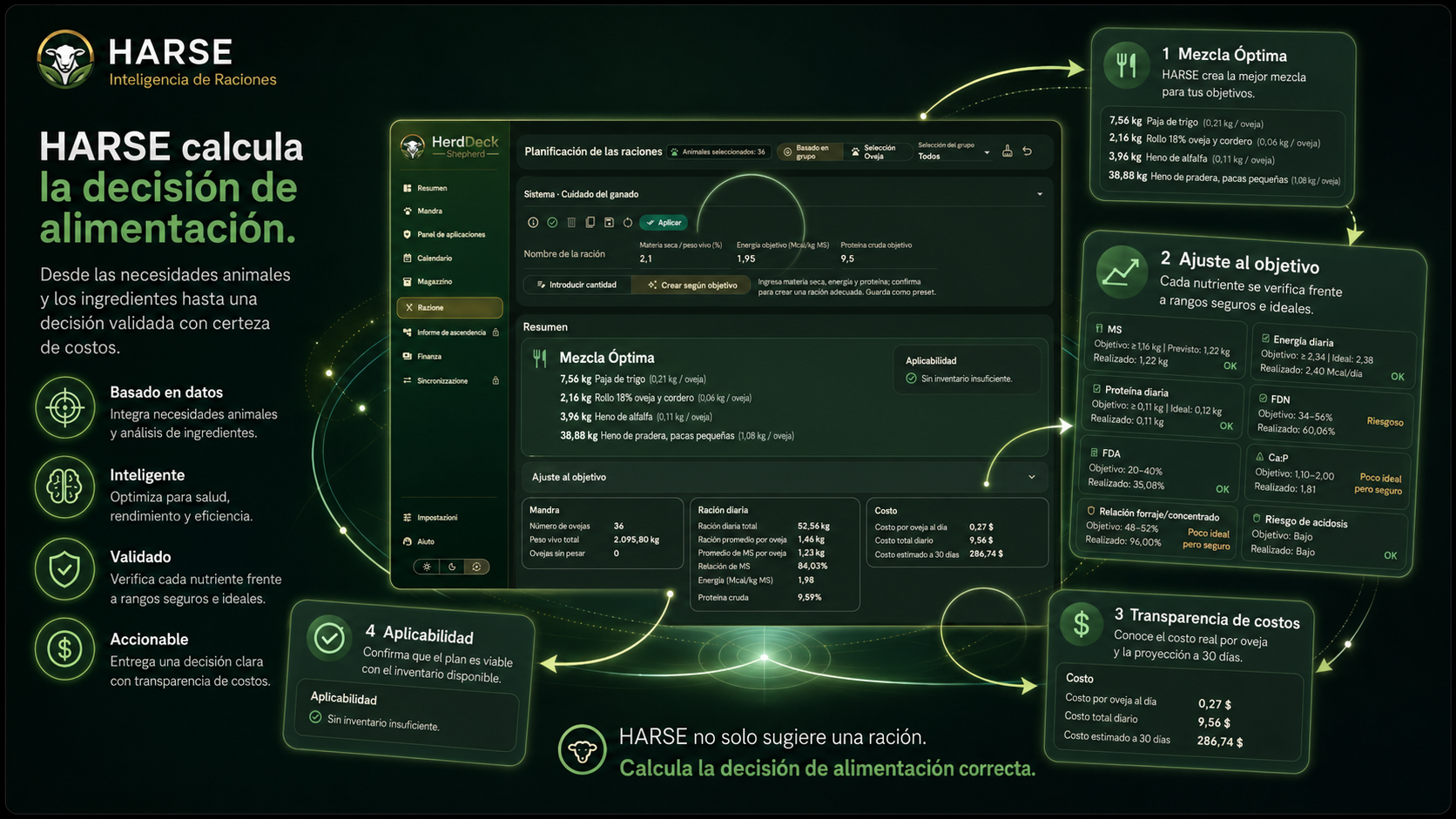
Task: Select the Introducir cantidad tab
Action: 577,285
